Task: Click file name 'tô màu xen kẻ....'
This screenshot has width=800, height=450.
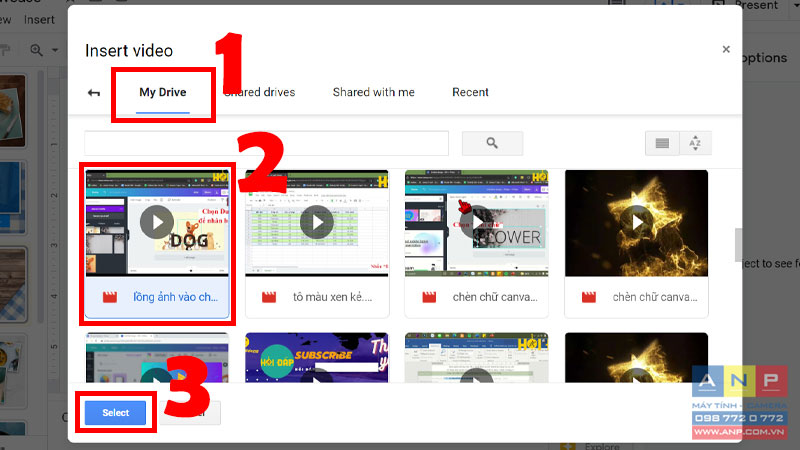Action: [x=333, y=297]
